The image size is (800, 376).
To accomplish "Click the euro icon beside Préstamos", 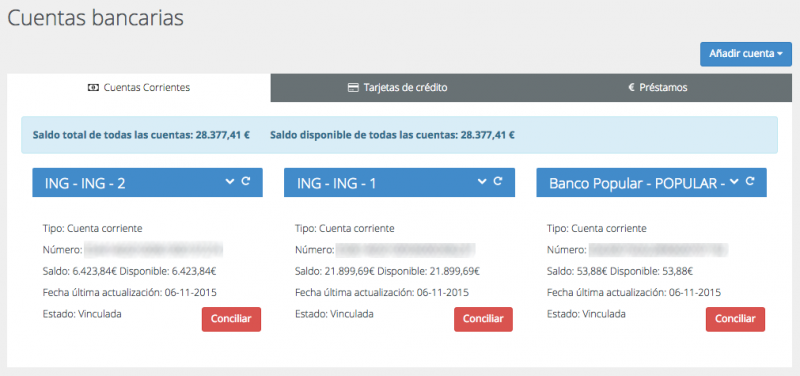I will pyautogui.click(x=631, y=88).
